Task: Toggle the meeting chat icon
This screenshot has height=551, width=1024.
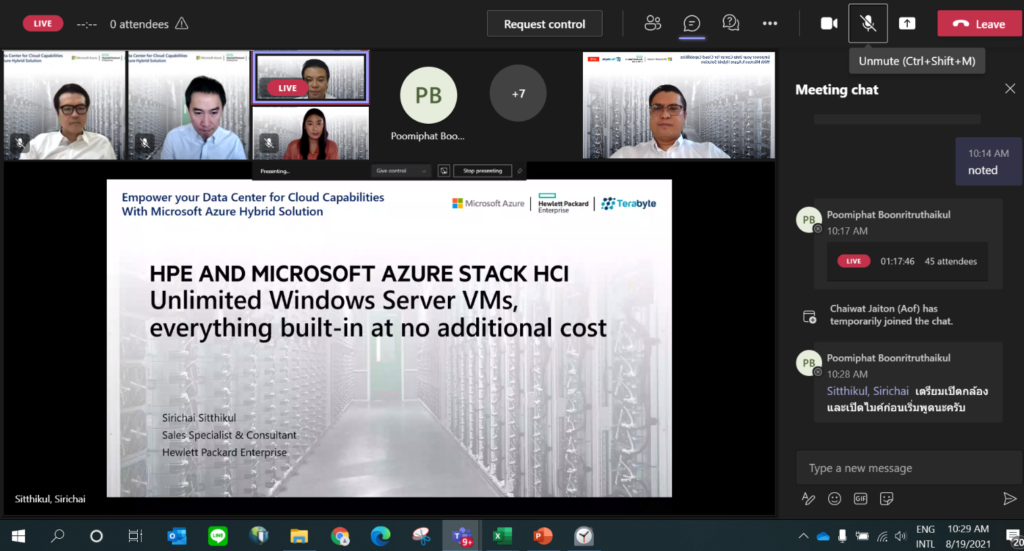Action: (692, 24)
